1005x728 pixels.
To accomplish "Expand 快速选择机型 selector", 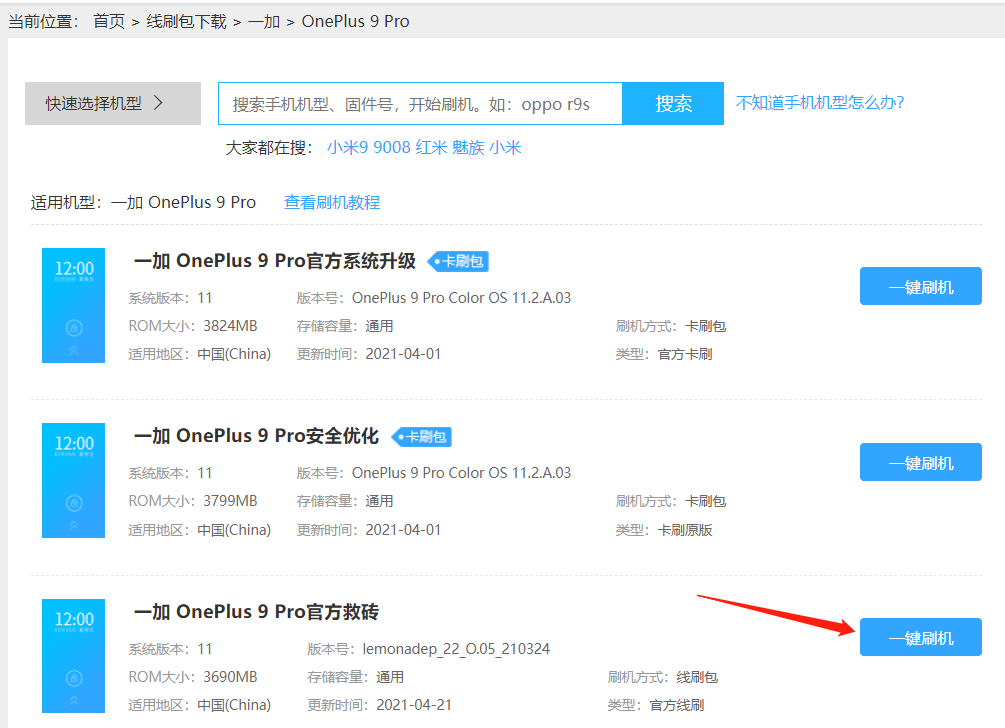I will point(113,103).
